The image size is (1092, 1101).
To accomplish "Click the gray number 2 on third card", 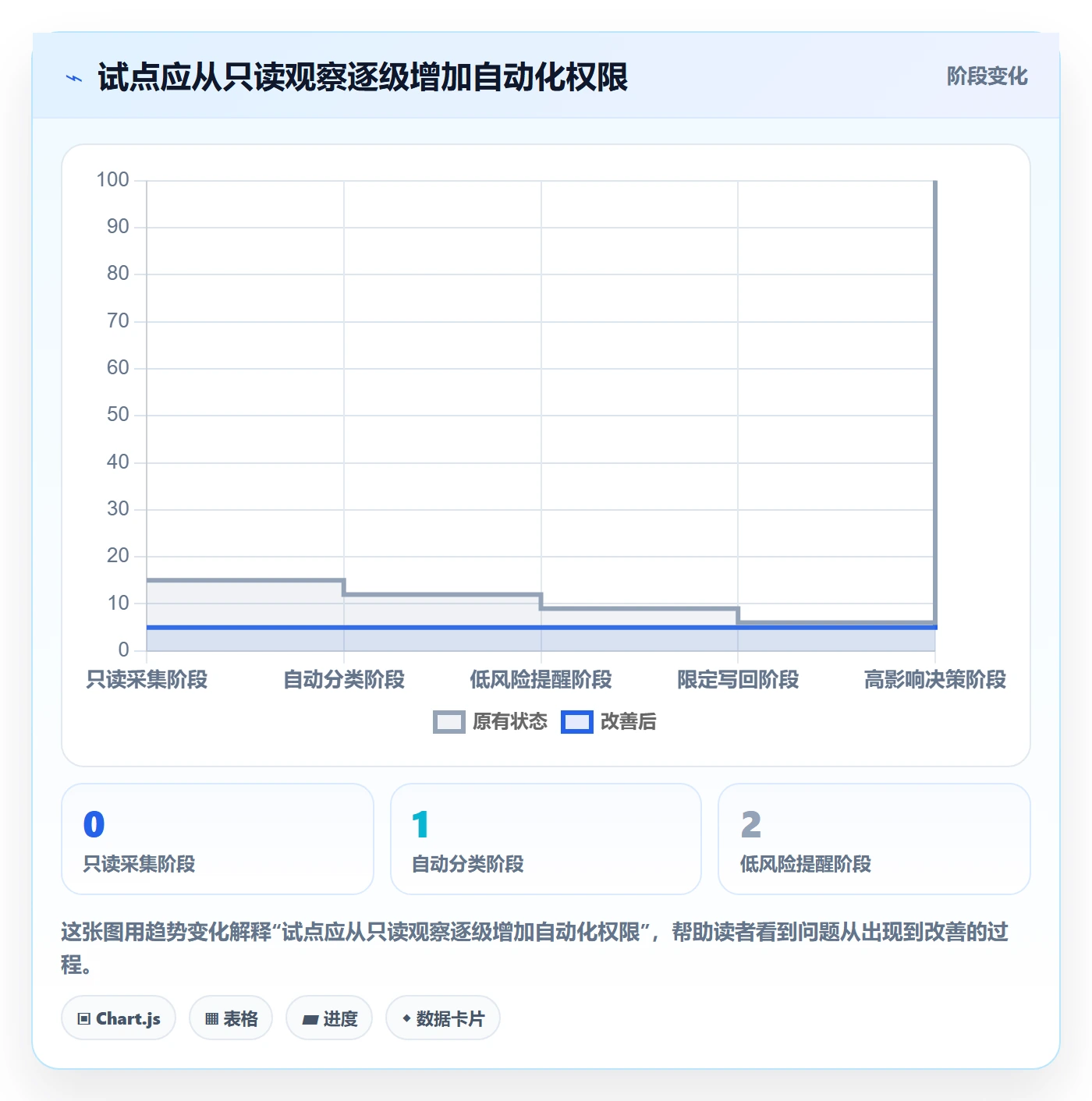I will click(x=750, y=825).
